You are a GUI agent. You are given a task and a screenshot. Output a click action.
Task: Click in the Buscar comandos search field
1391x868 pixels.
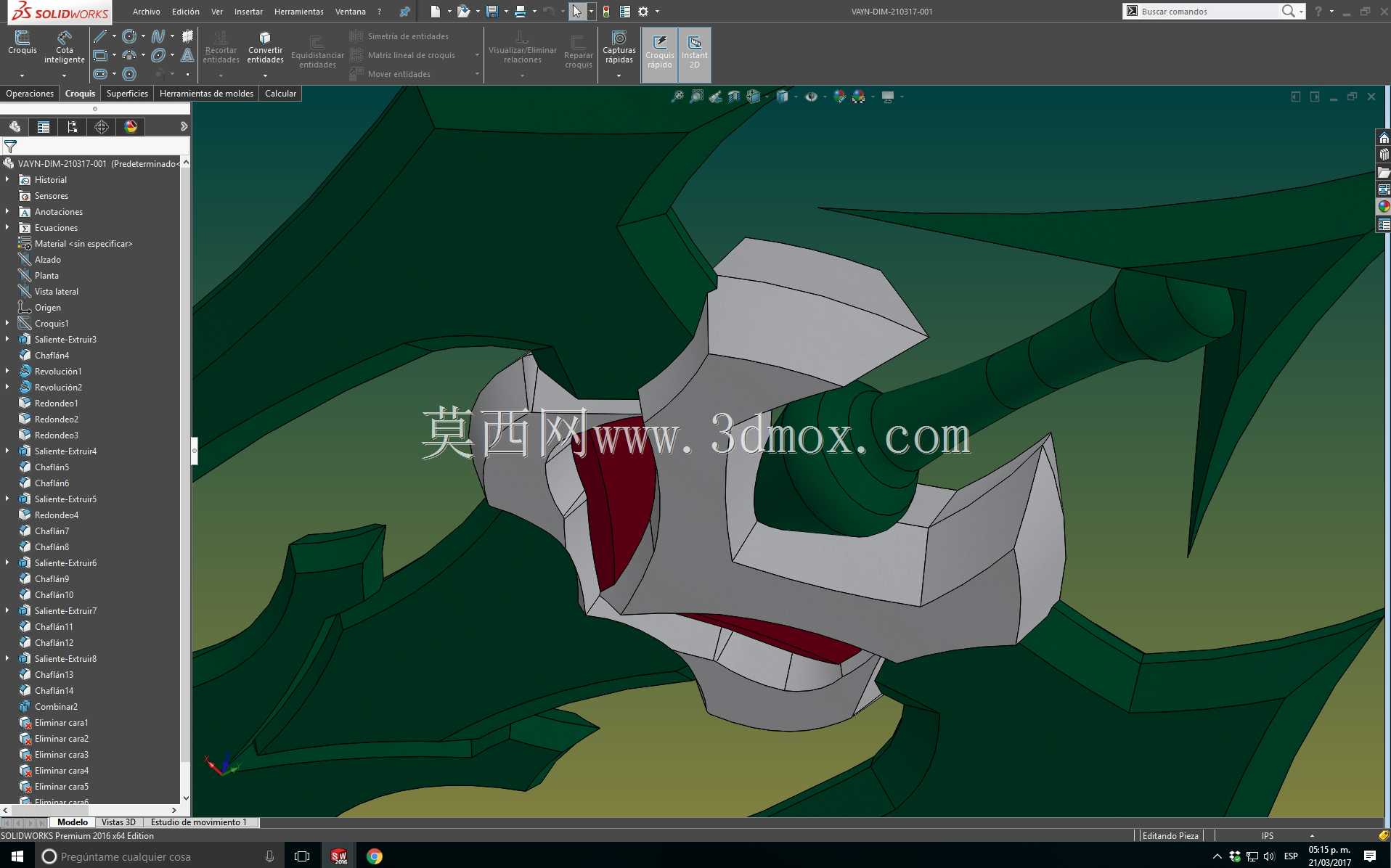pos(1209,12)
